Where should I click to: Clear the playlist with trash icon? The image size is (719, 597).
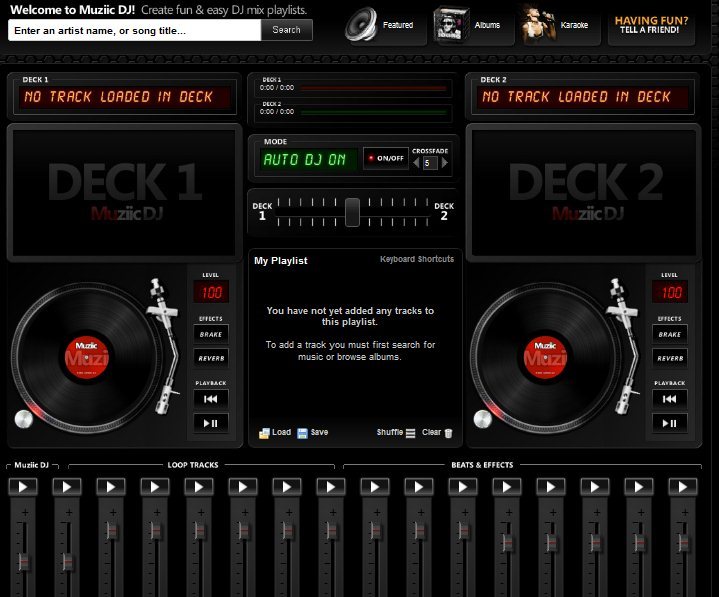click(x=437, y=433)
